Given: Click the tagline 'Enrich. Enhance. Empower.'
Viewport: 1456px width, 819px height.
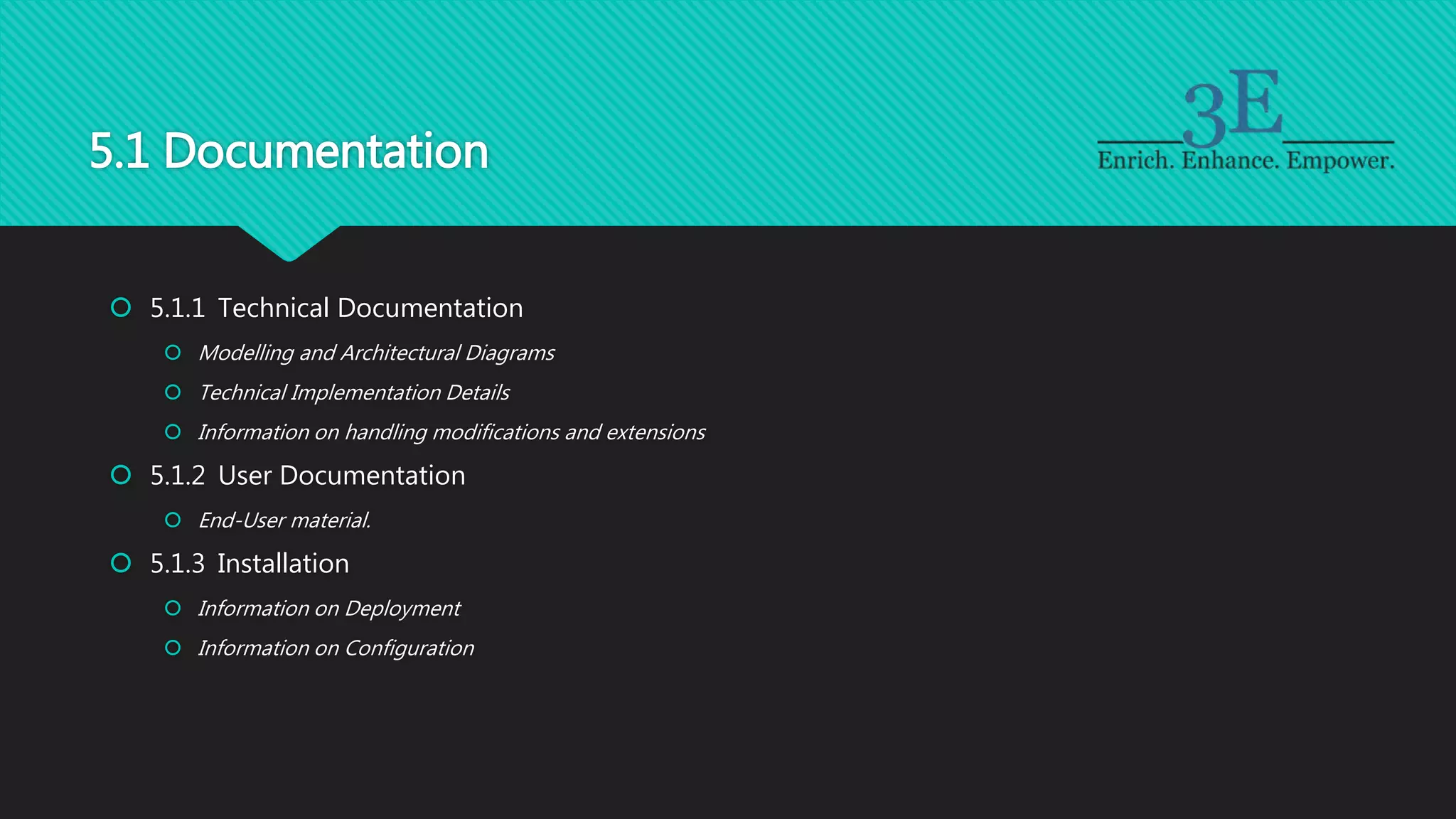Looking at the screenshot, I should click(x=1246, y=161).
